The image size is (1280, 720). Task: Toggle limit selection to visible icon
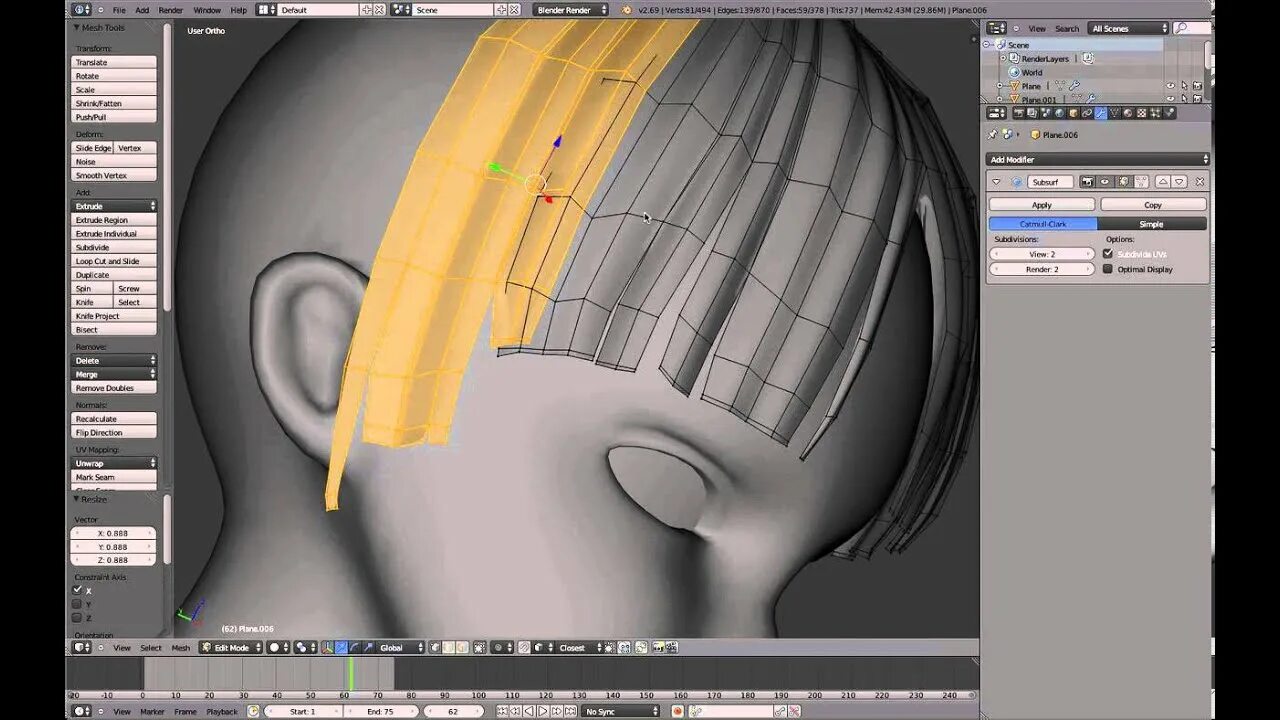click(479, 648)
